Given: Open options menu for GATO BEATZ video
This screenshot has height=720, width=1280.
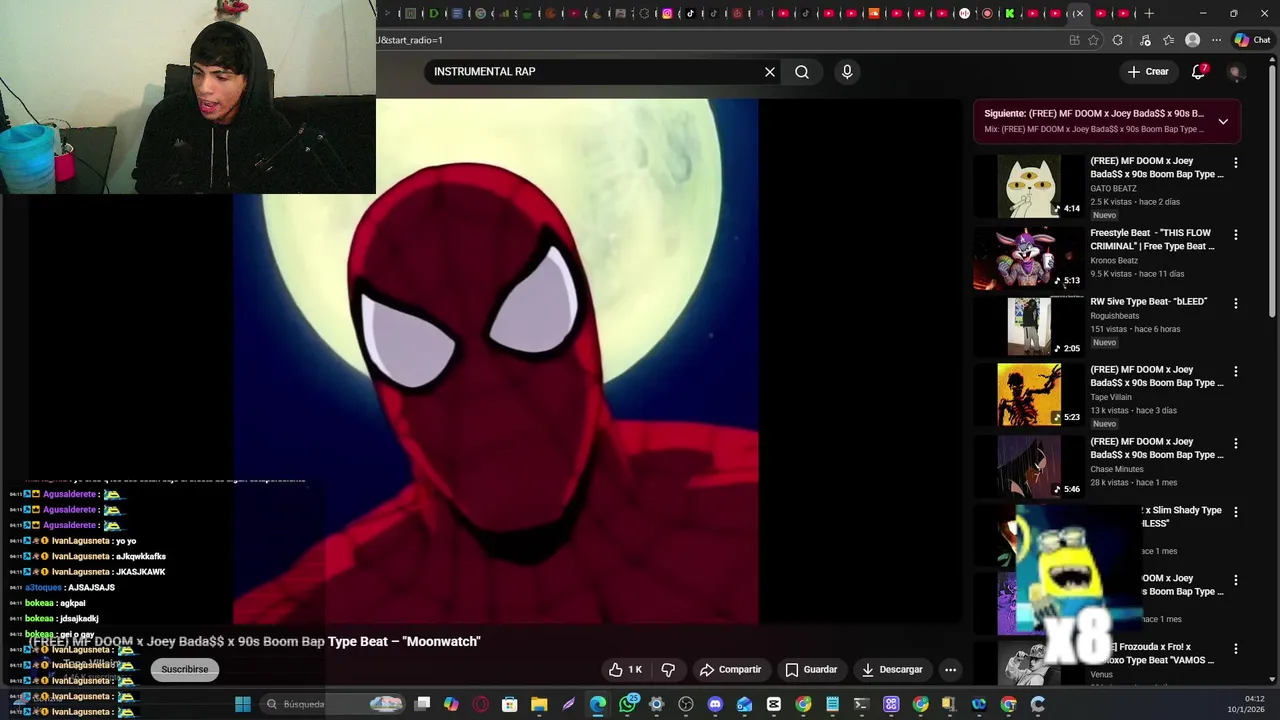Looking at the screenshot, I should coord(1236,163).
